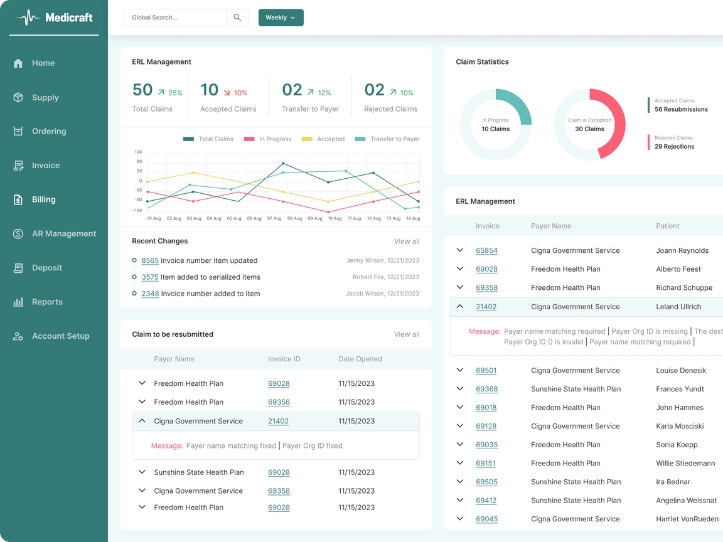
Task: Open invoice link 8565 in Recent Changes
Action: click(x=149, y=261)
